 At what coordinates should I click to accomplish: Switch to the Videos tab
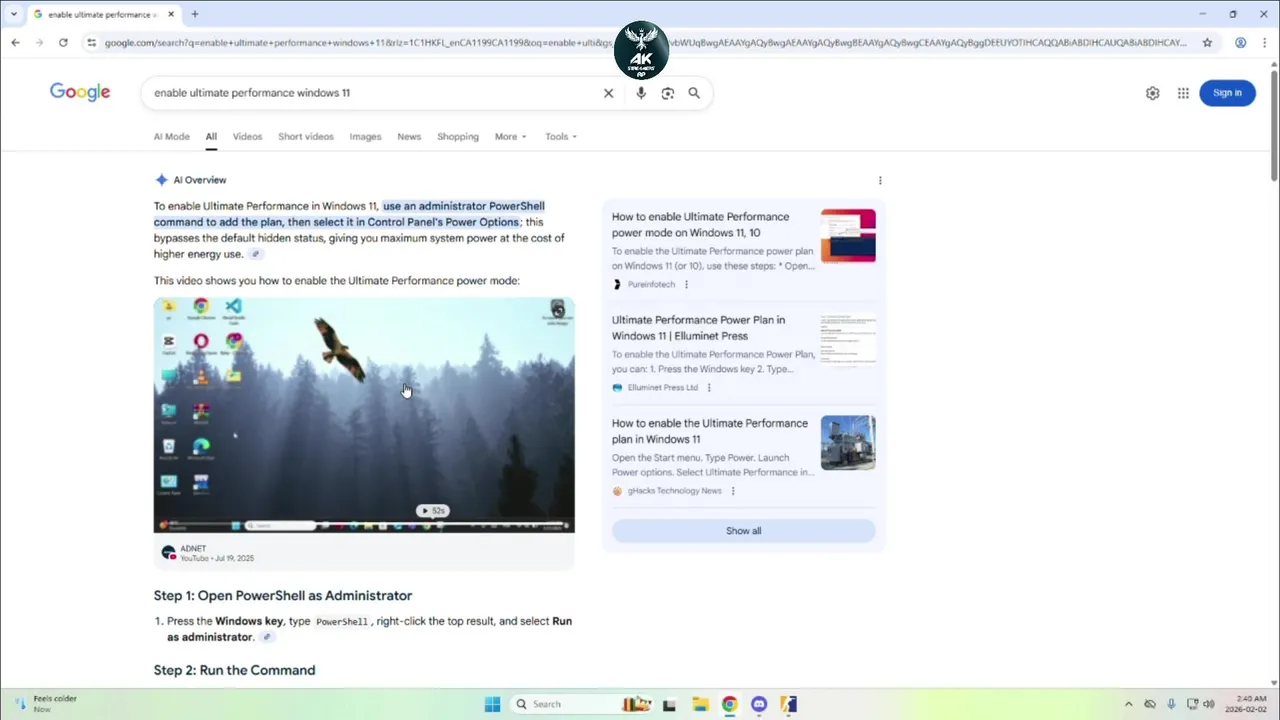tap(247, 137)
